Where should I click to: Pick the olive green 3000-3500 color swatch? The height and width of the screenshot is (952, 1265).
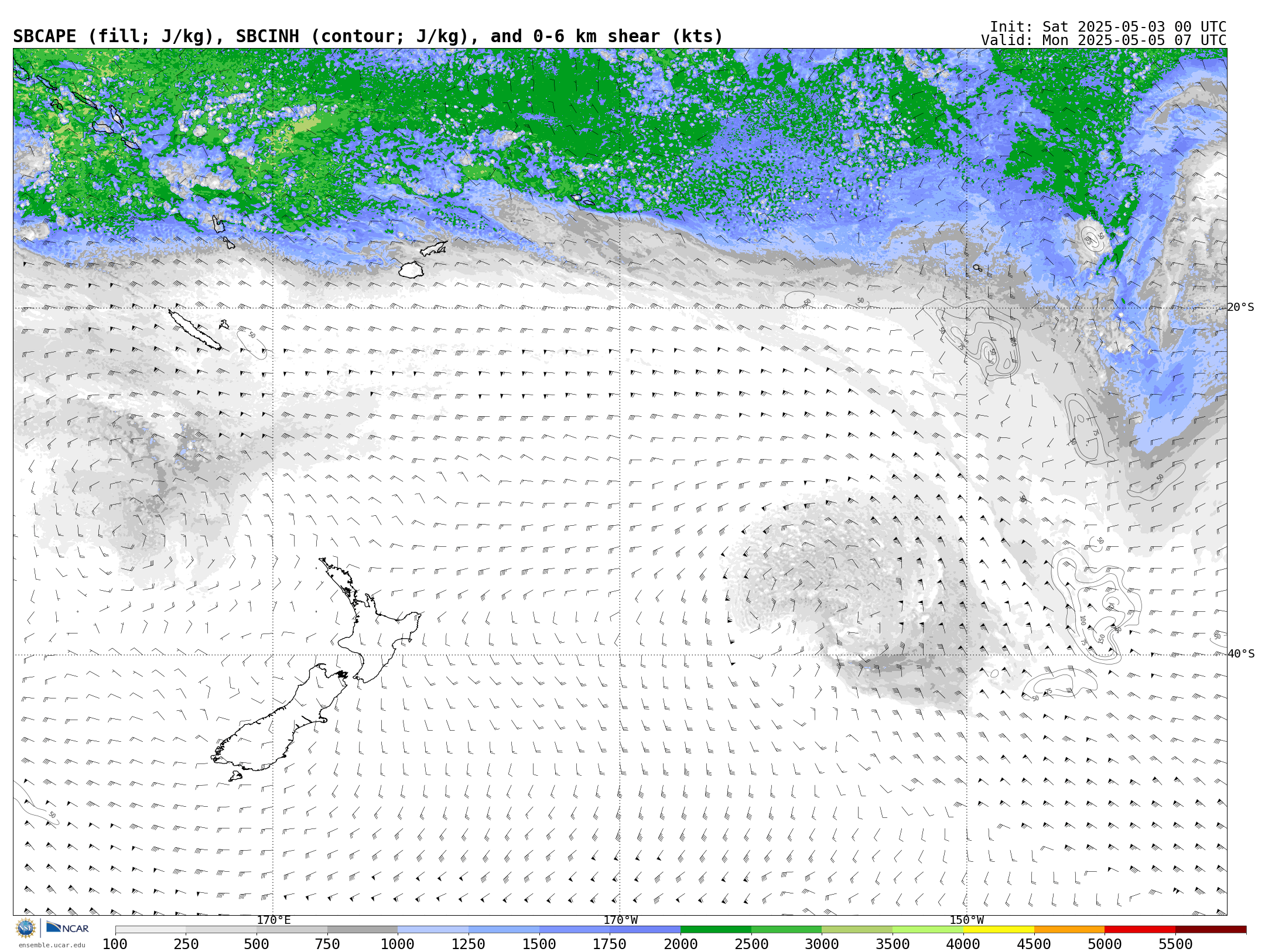coord(857,930)
